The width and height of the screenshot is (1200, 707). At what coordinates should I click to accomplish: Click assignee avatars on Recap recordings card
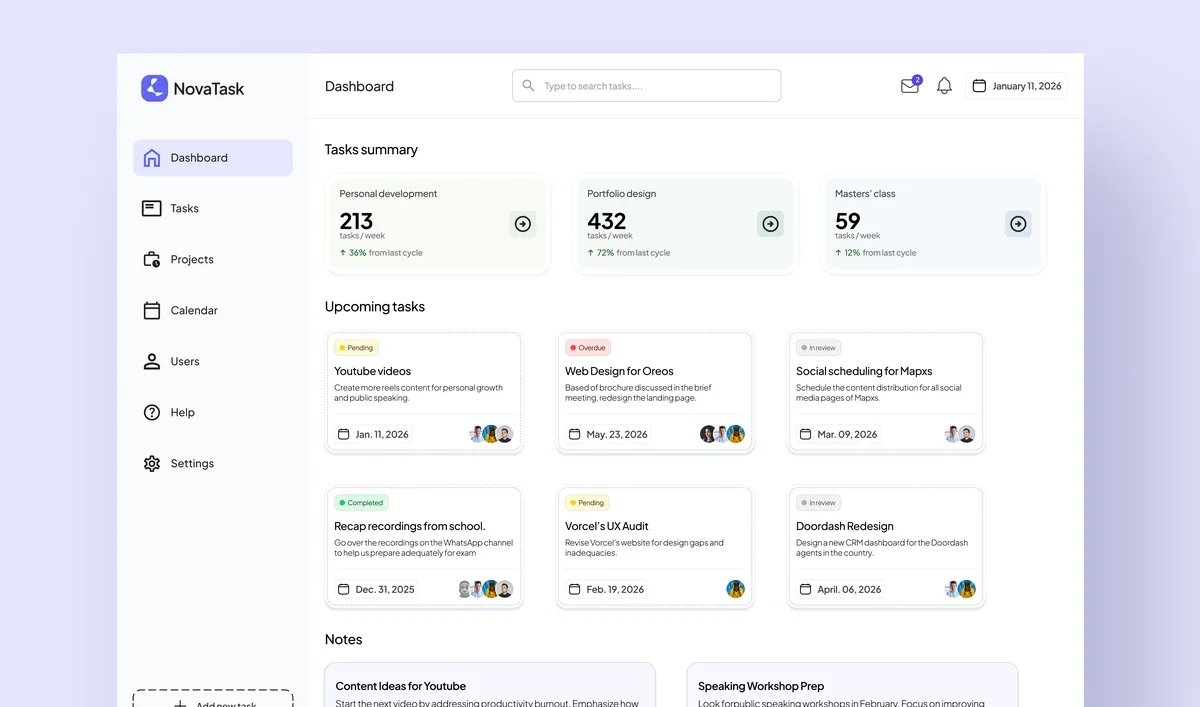pyautogui.click(x=485, y=589)
